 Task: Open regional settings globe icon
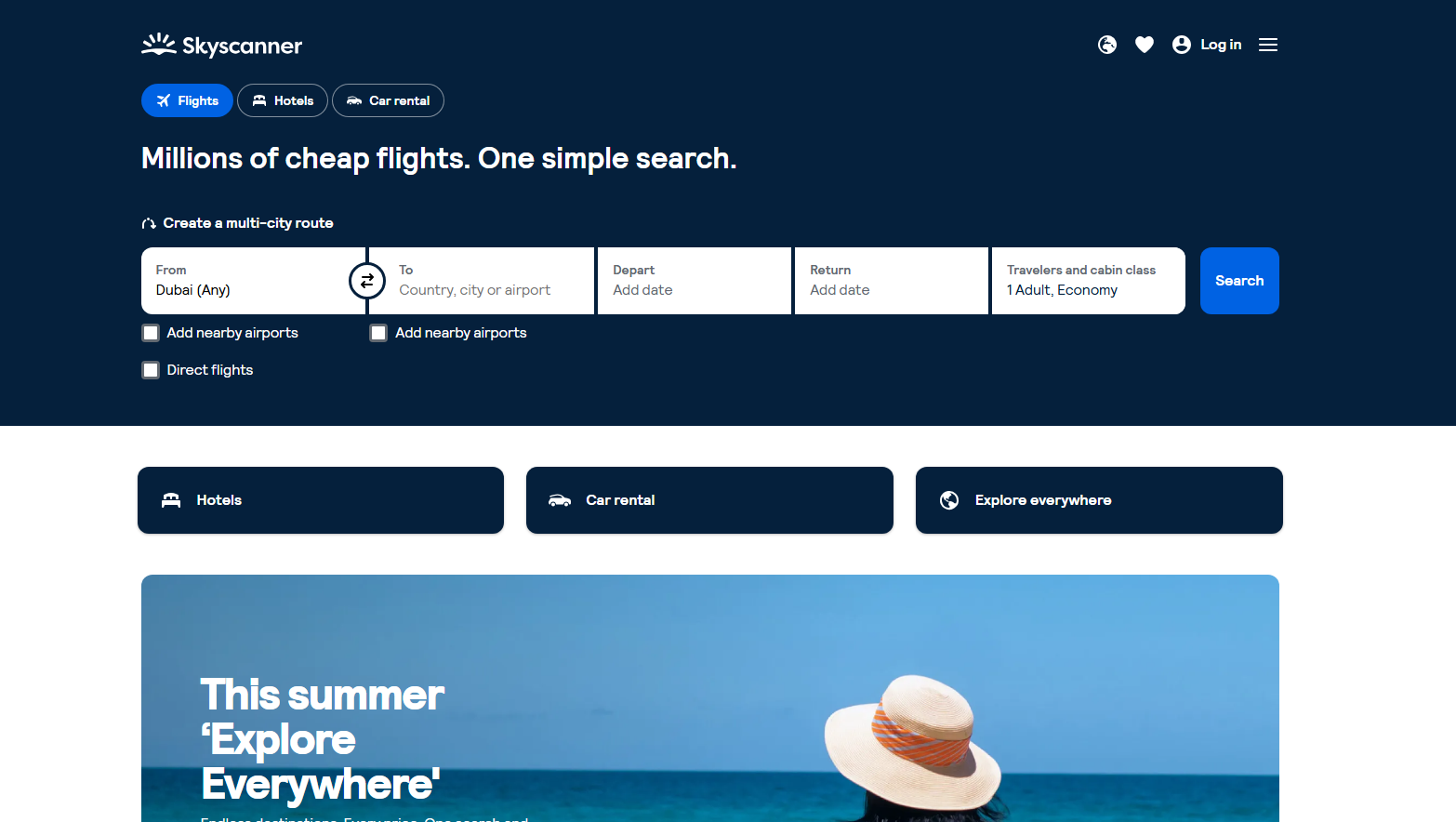[x=1106, y=45]
